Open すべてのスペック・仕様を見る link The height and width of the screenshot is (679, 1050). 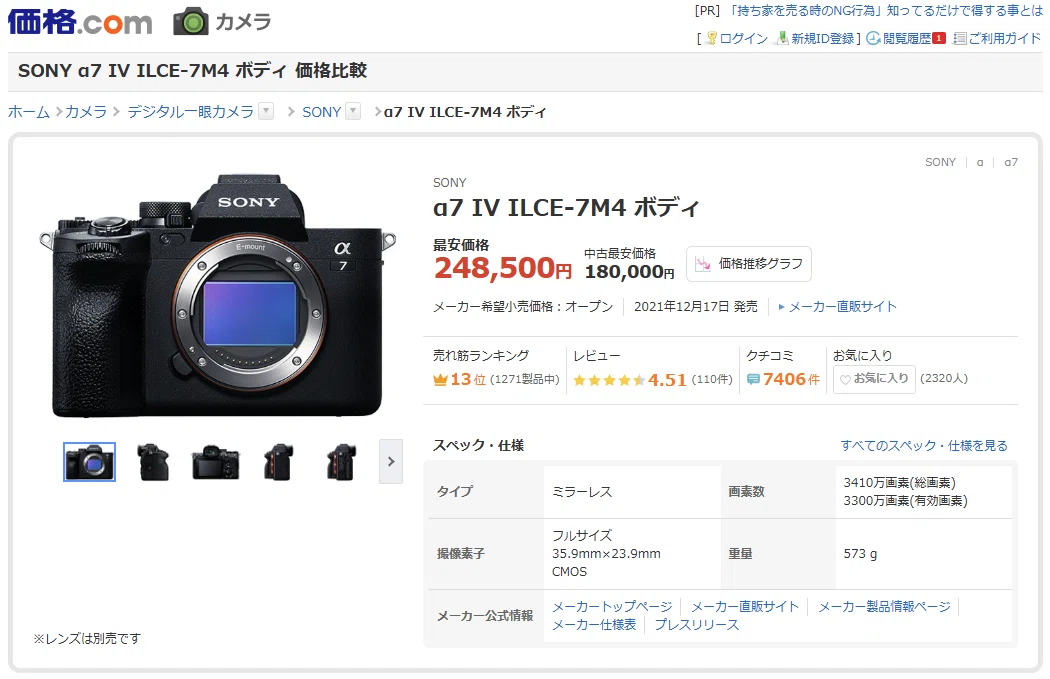[x=924, y=446]
